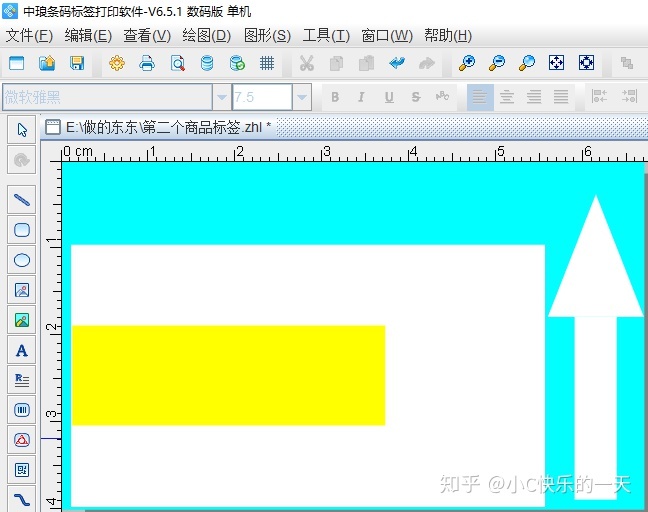Click the decrease indent icon
The image size is (648, 512).
pos(599,96)
